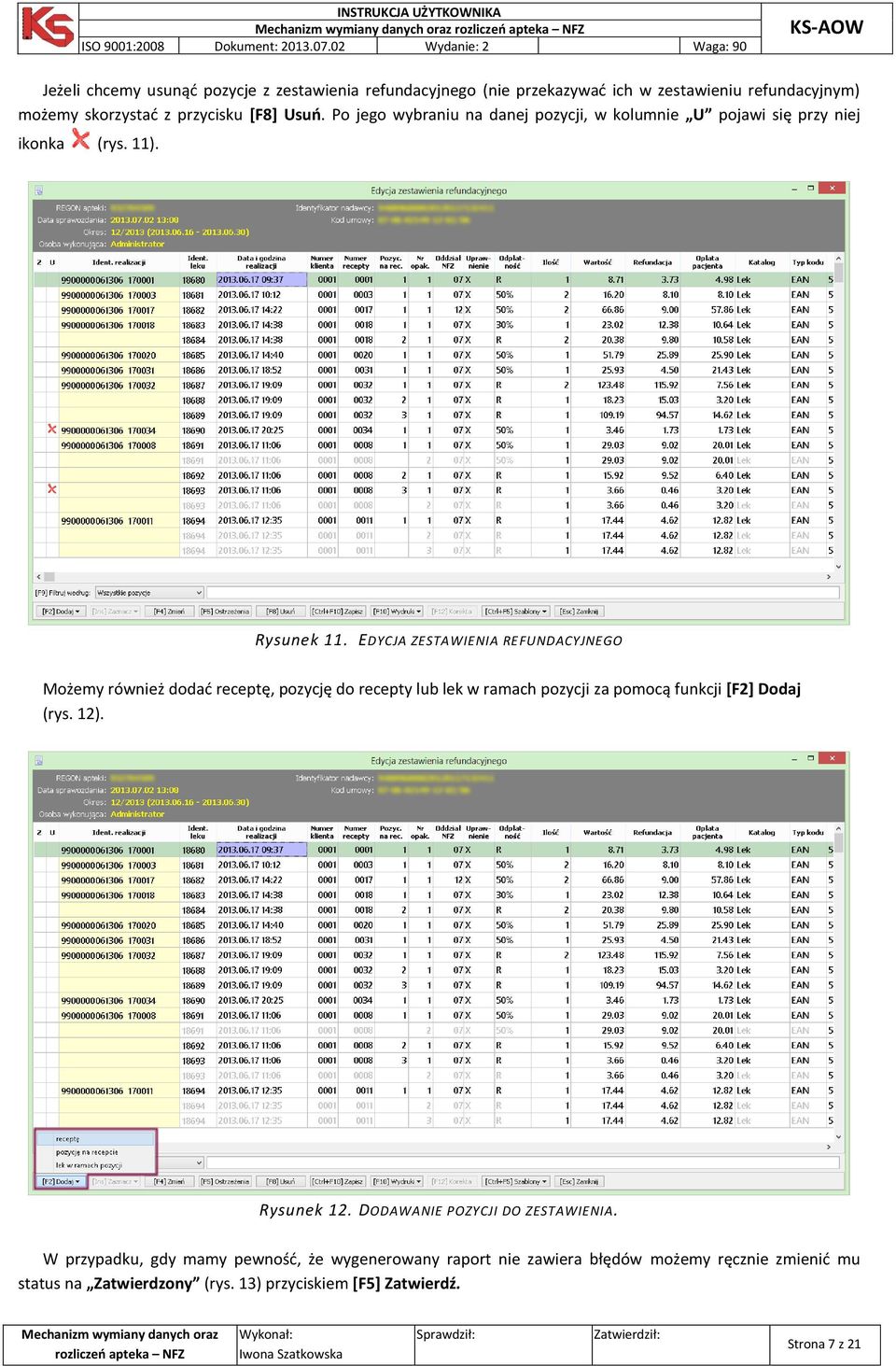Choose 'pozycję na recepcie' from the Dodaj menu
Screen dimensions: 896x1366
tap(95, 1152)
